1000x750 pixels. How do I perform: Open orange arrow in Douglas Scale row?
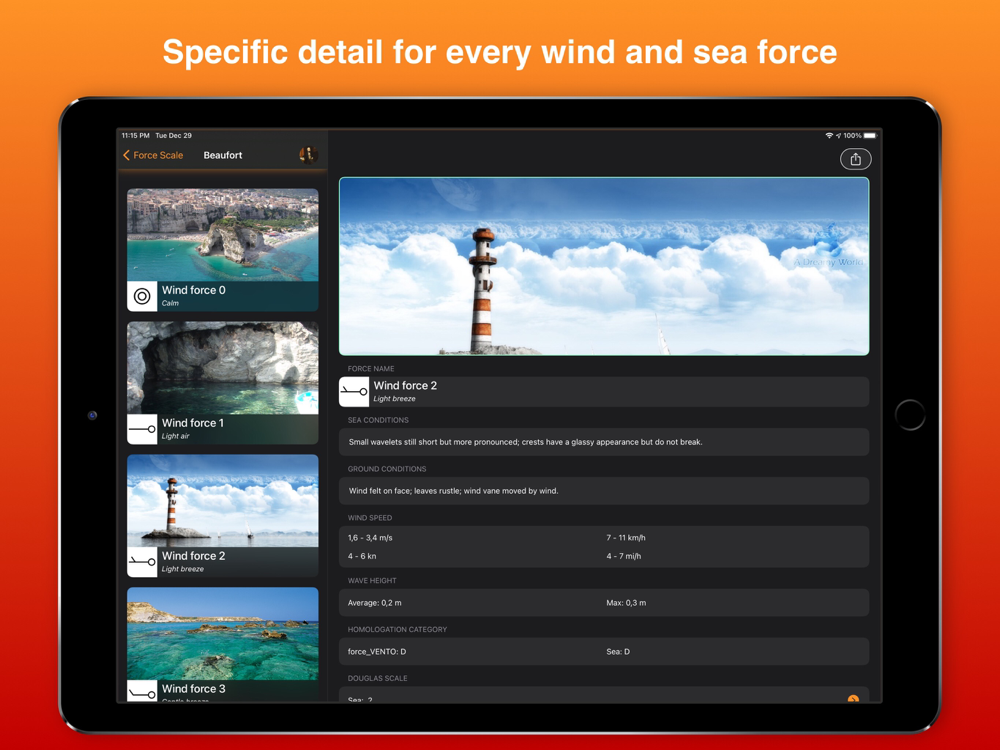(853, 699)
